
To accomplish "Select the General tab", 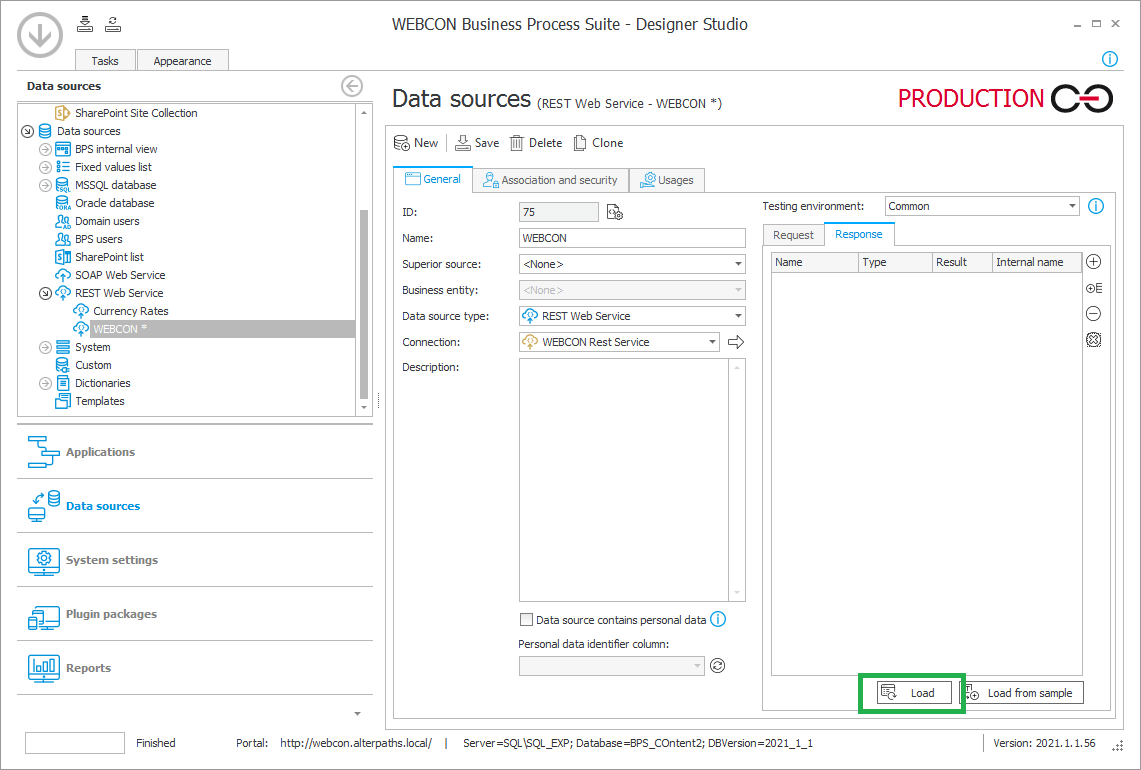I will [433, 179].
